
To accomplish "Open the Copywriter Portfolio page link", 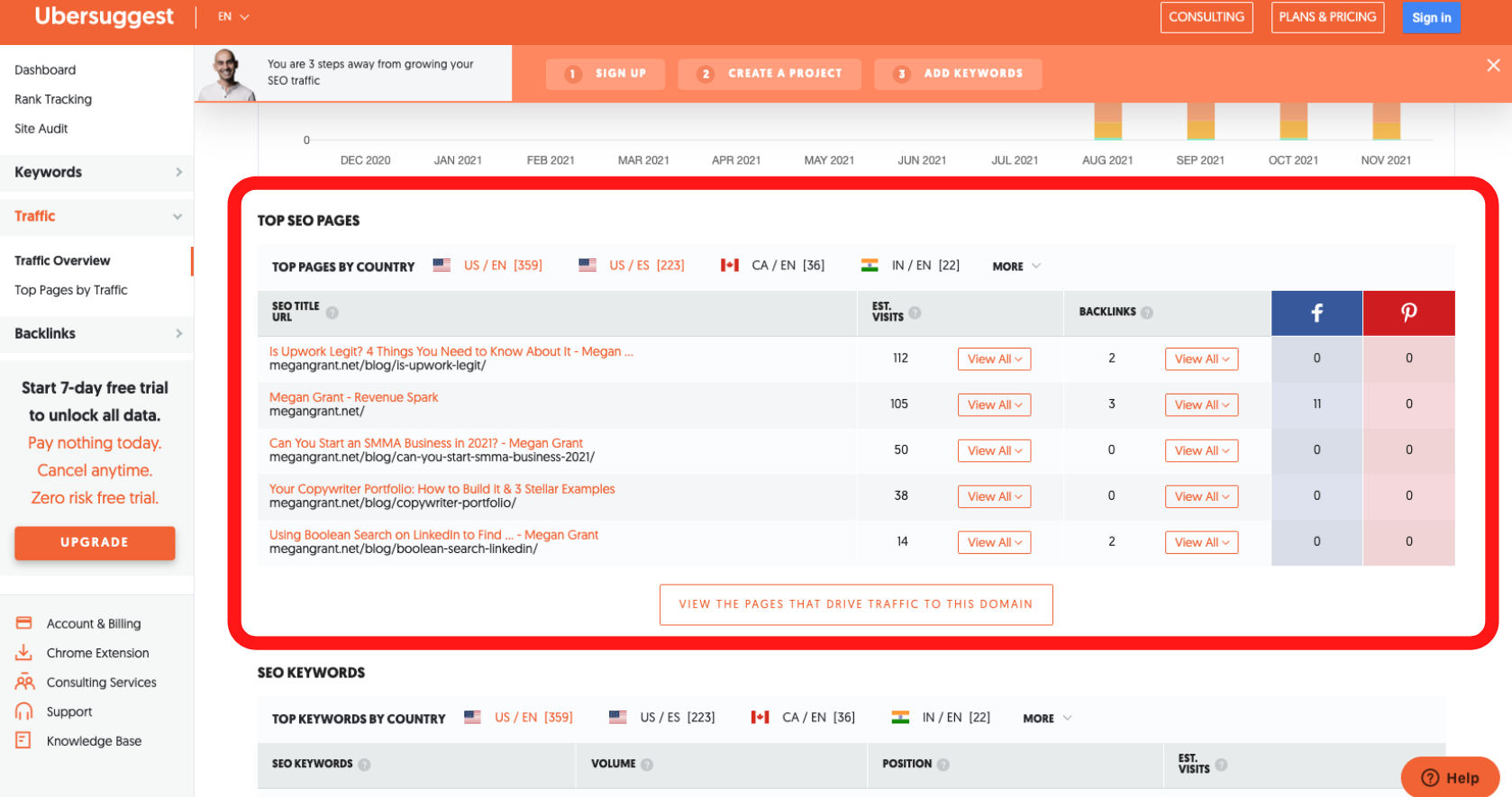I will click(x=442, y=489).
